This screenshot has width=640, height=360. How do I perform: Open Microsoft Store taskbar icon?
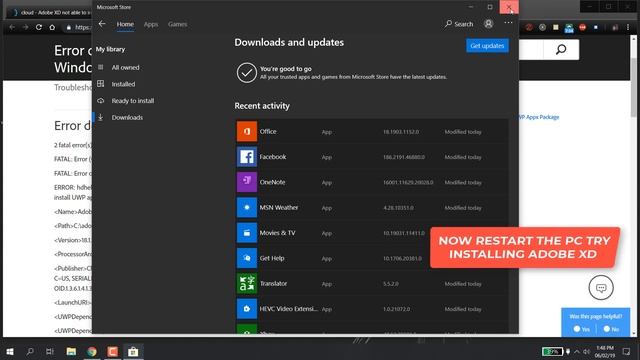(133, 351)
